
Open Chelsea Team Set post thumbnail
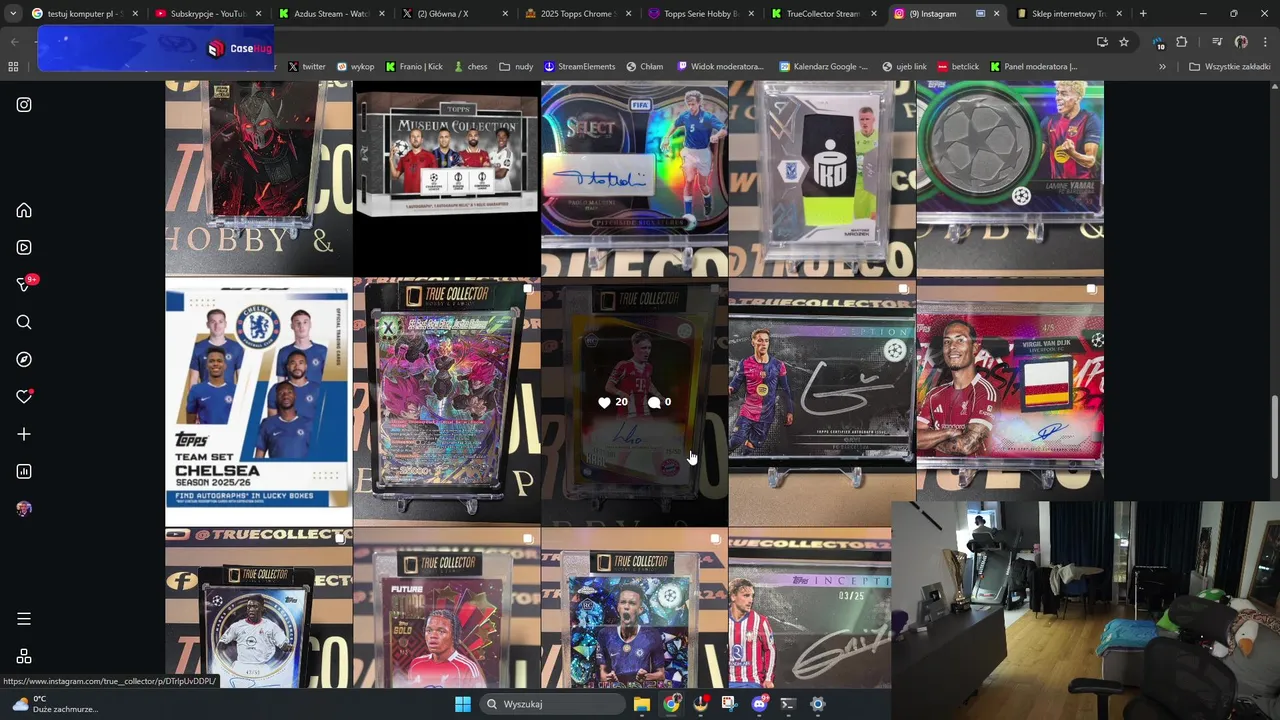pyautogui.click(x=259, y=402)
